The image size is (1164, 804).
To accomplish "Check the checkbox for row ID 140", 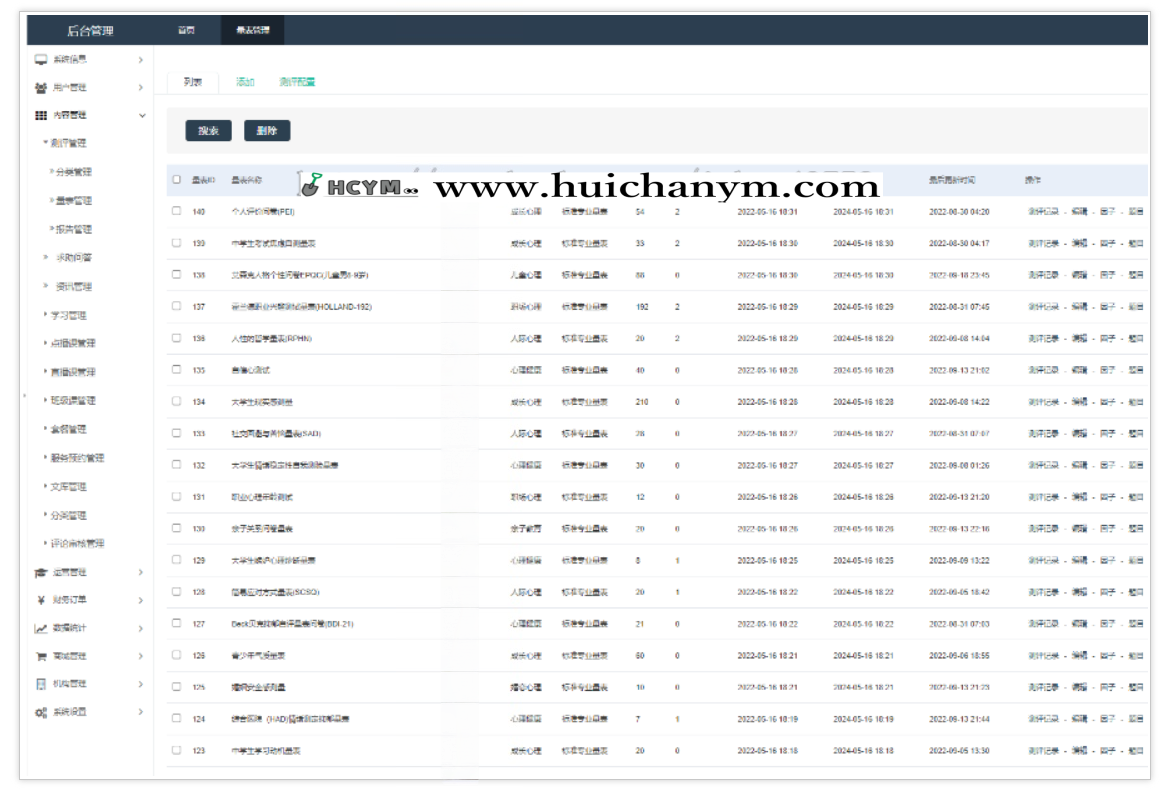I will [x=177, y=211].
